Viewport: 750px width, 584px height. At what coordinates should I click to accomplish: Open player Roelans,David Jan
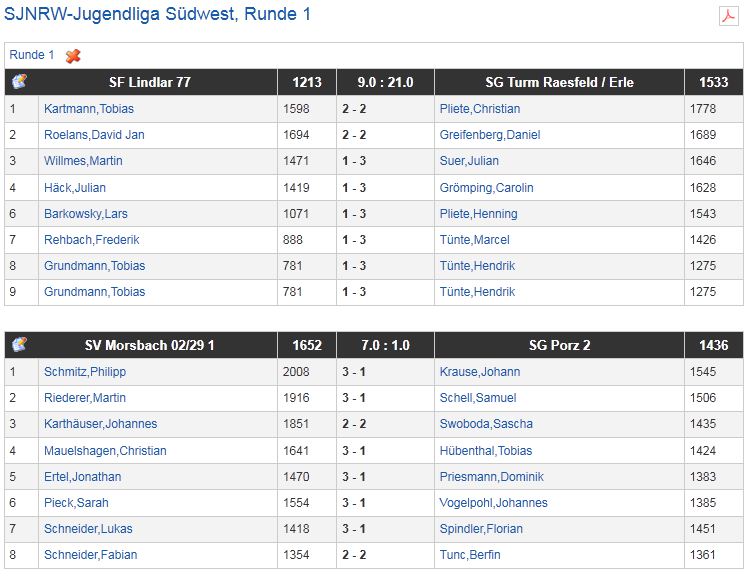point(94,135)
